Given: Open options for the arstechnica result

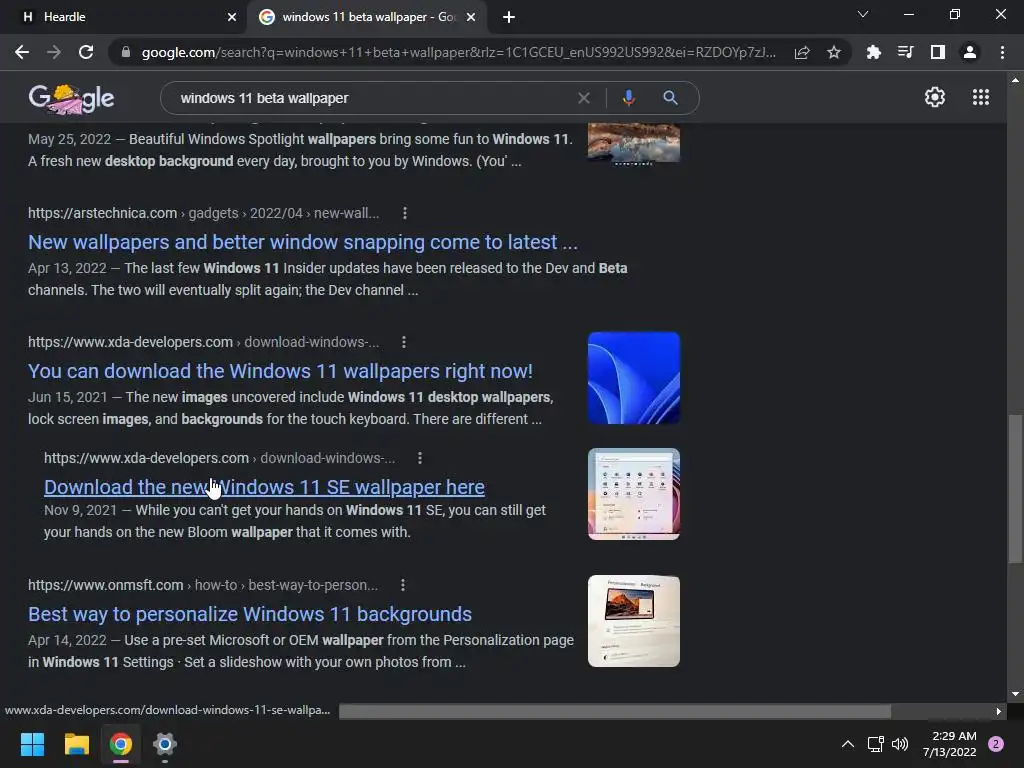Looking at the screenshot, I should (405, 213).
